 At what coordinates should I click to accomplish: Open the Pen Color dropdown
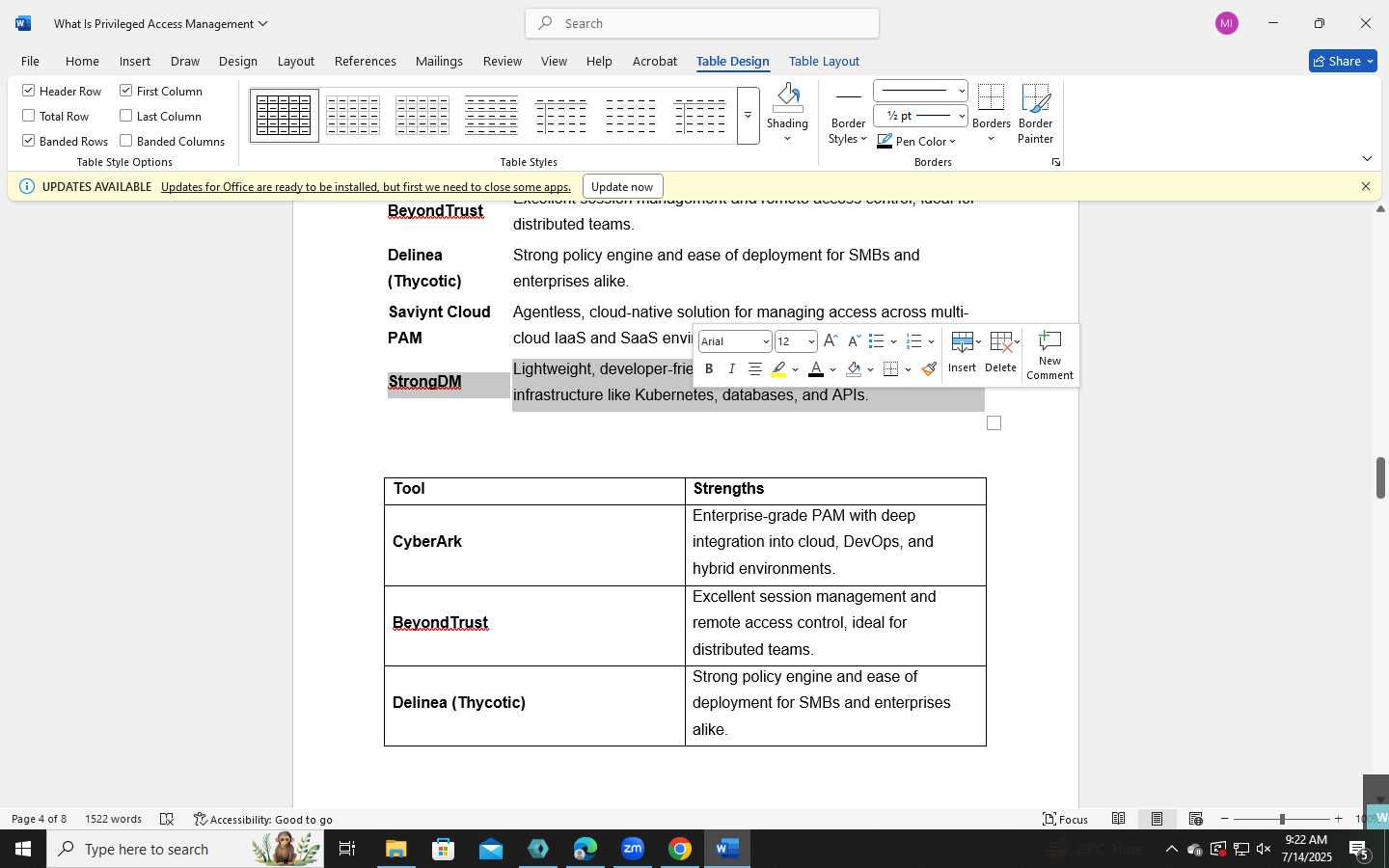[x=916, y=141]
